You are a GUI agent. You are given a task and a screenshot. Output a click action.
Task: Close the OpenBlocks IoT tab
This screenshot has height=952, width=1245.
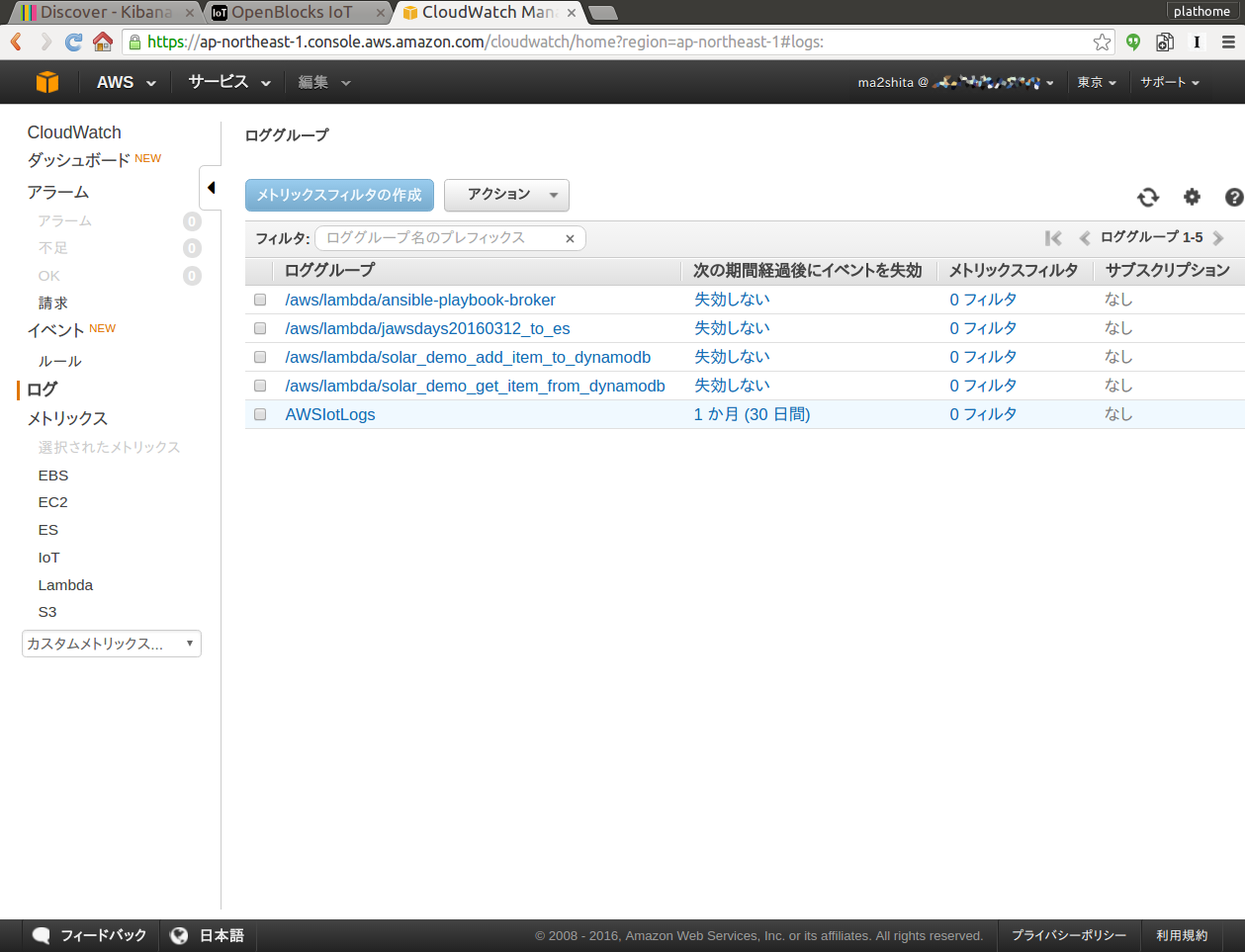[x=381, y=13]
